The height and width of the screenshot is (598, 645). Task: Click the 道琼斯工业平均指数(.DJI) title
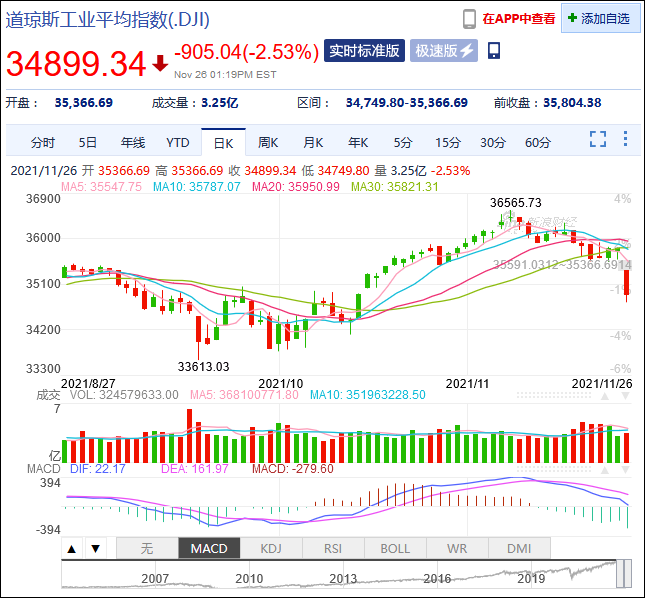pos(108,19)
